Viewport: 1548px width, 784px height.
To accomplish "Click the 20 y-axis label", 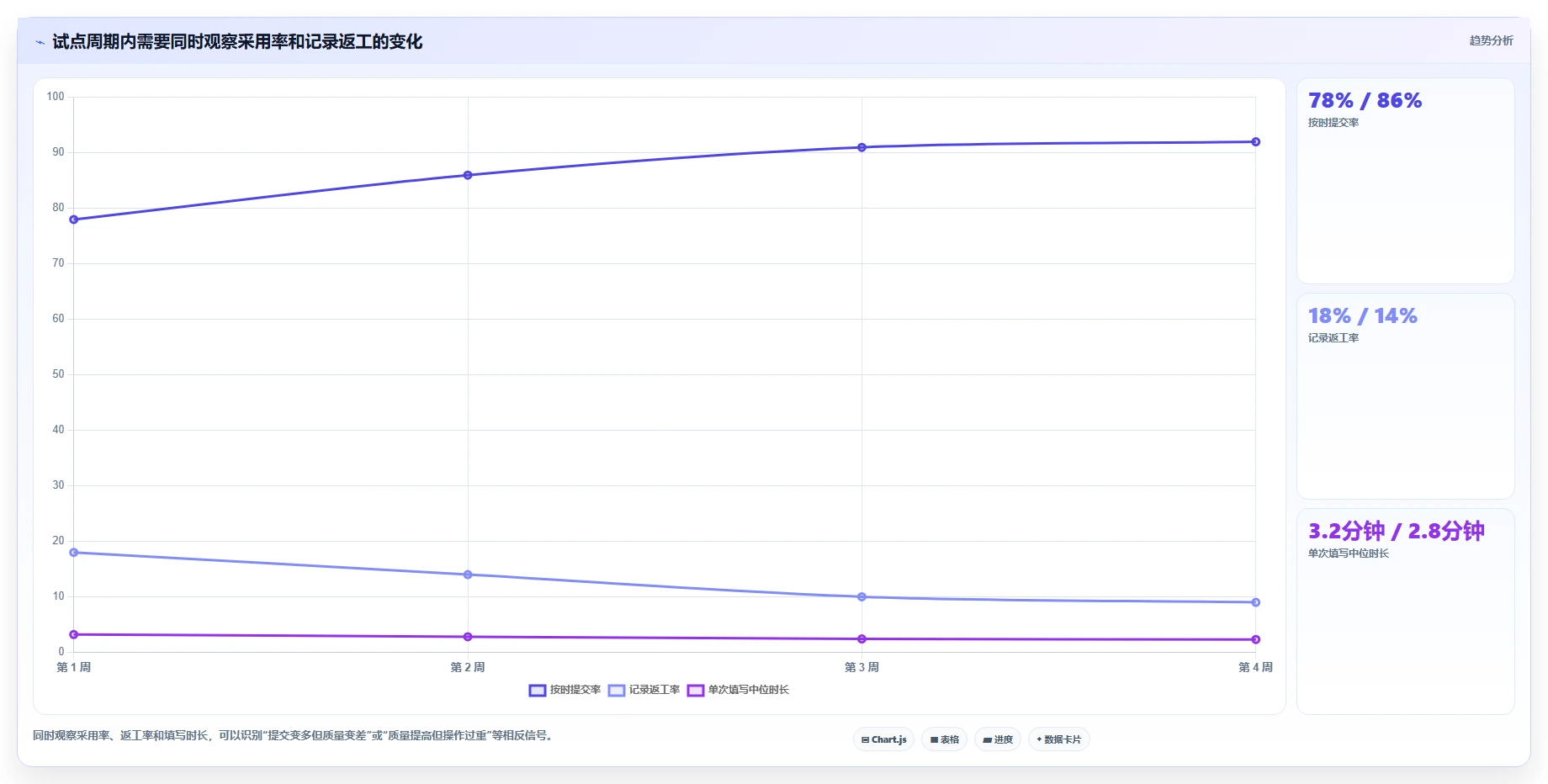I will pos(58,541).
